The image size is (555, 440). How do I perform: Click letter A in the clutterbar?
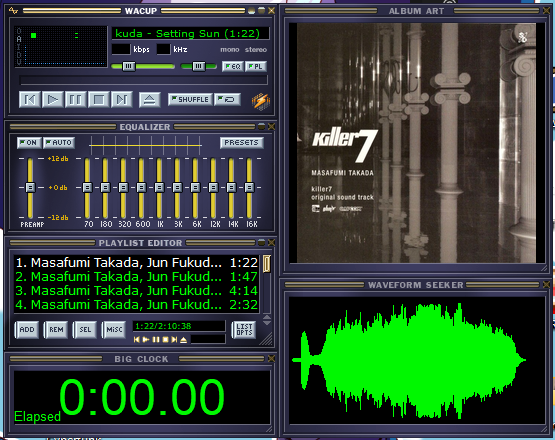pyautogui.click(x=19, y=39)
